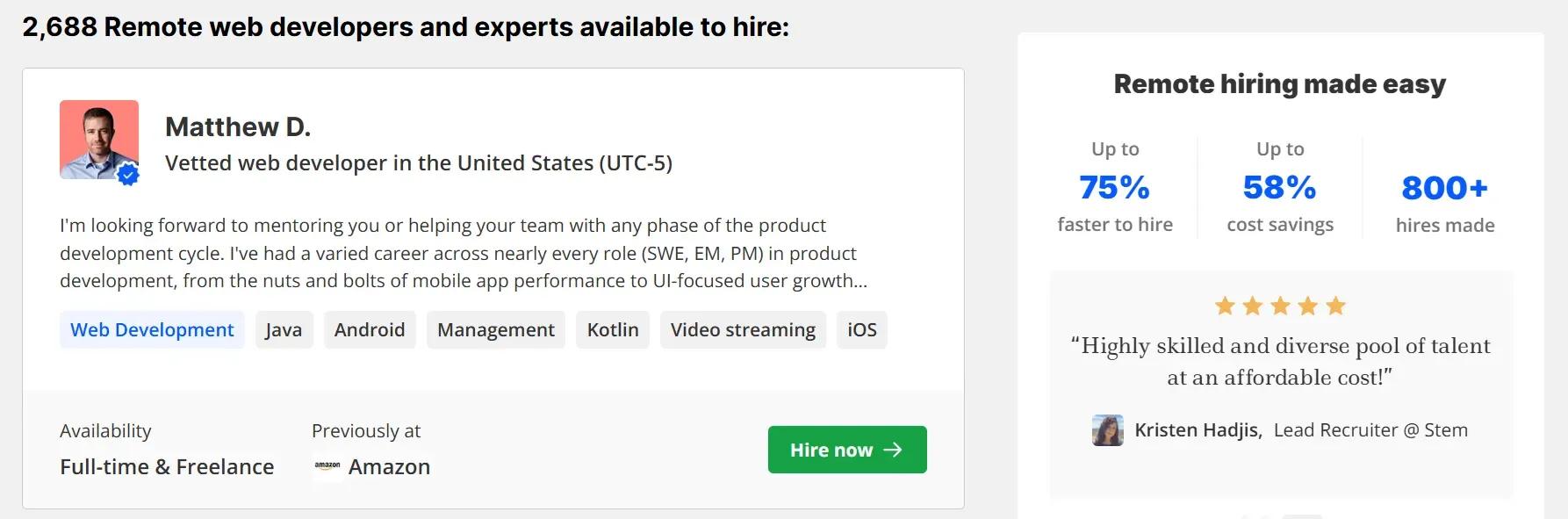Image resolution: width=1568 pixels, height=519 pixels.
Task: Click Kristen Hadjis's avatar photo
Action: click(1109, 430)
